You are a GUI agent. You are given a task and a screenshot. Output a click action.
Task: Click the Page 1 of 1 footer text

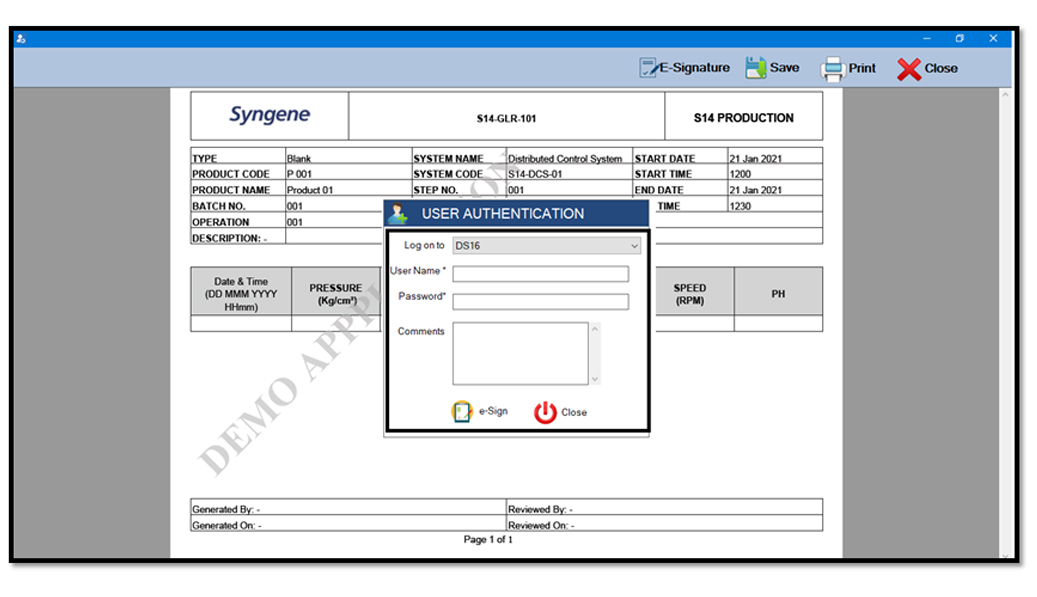point(488,539)
